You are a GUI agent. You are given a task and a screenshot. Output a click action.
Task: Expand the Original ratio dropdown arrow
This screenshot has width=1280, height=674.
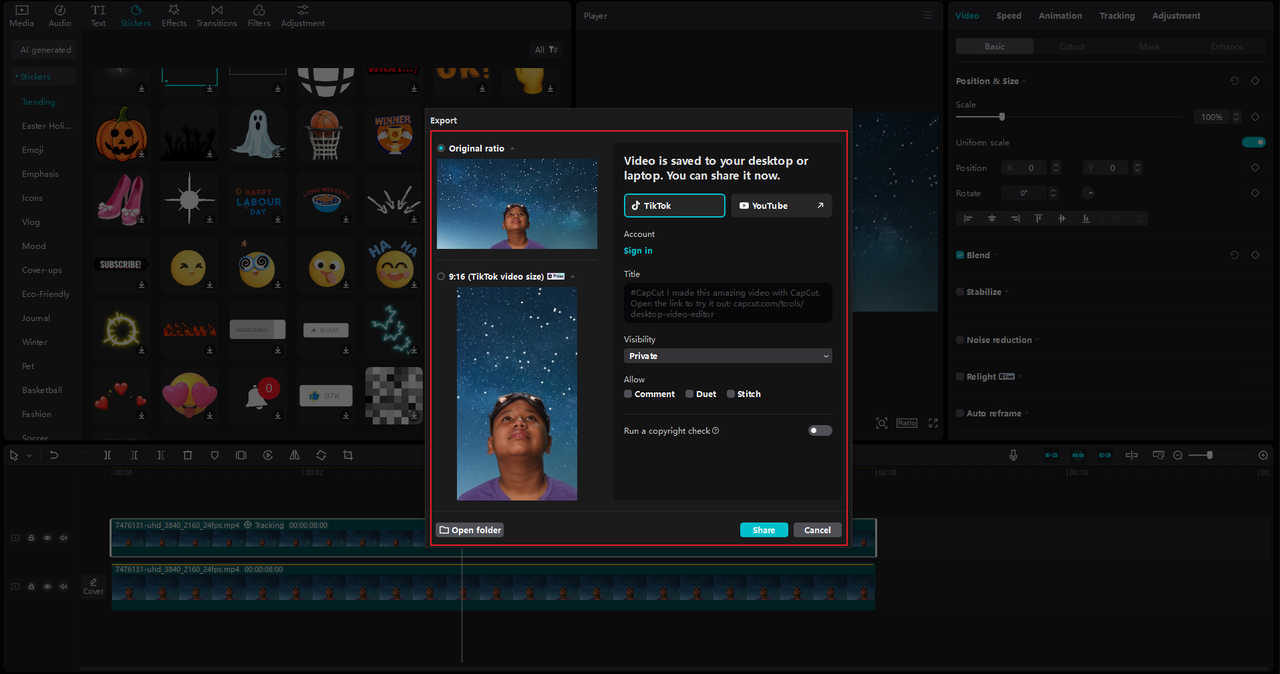pyautogui.click(x=513, y=149)
